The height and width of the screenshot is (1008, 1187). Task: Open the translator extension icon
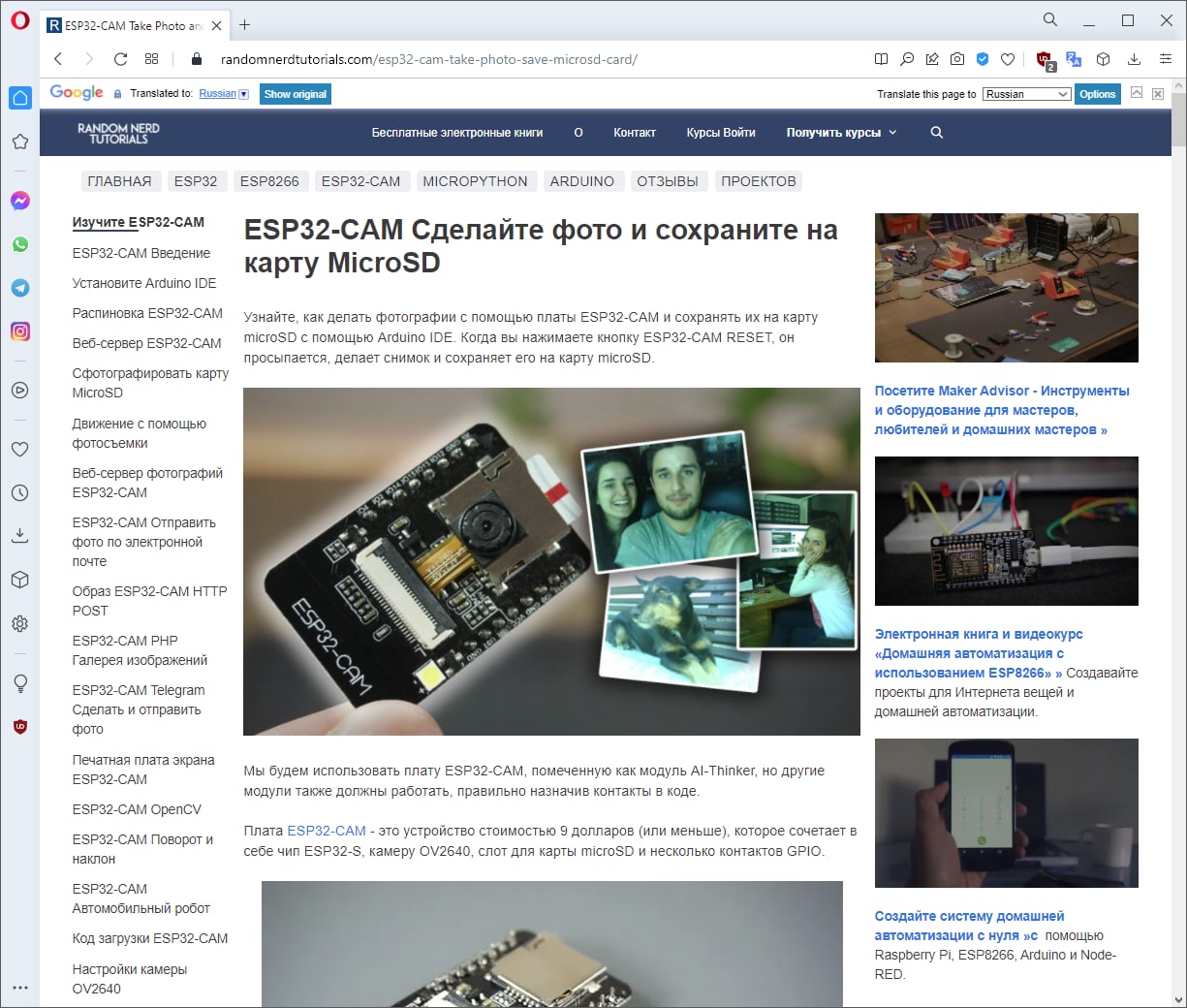1074,59
